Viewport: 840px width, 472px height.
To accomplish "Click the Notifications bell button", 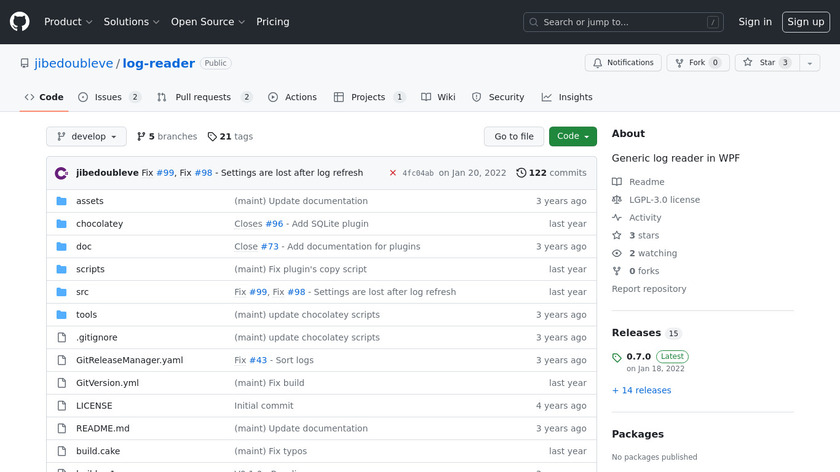I will (621, 62).
